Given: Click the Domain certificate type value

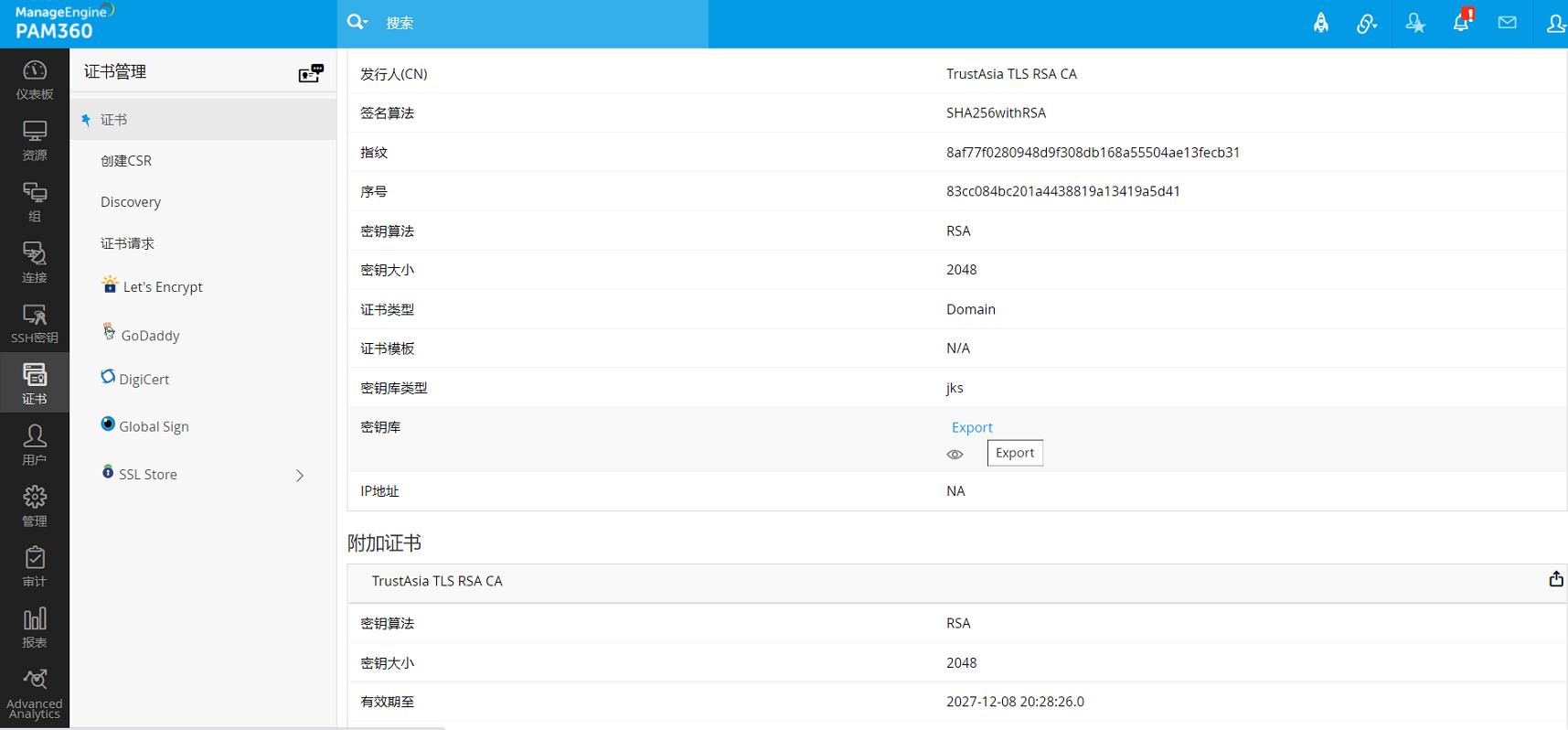Looking at the screenshot, I should point(971,309).
